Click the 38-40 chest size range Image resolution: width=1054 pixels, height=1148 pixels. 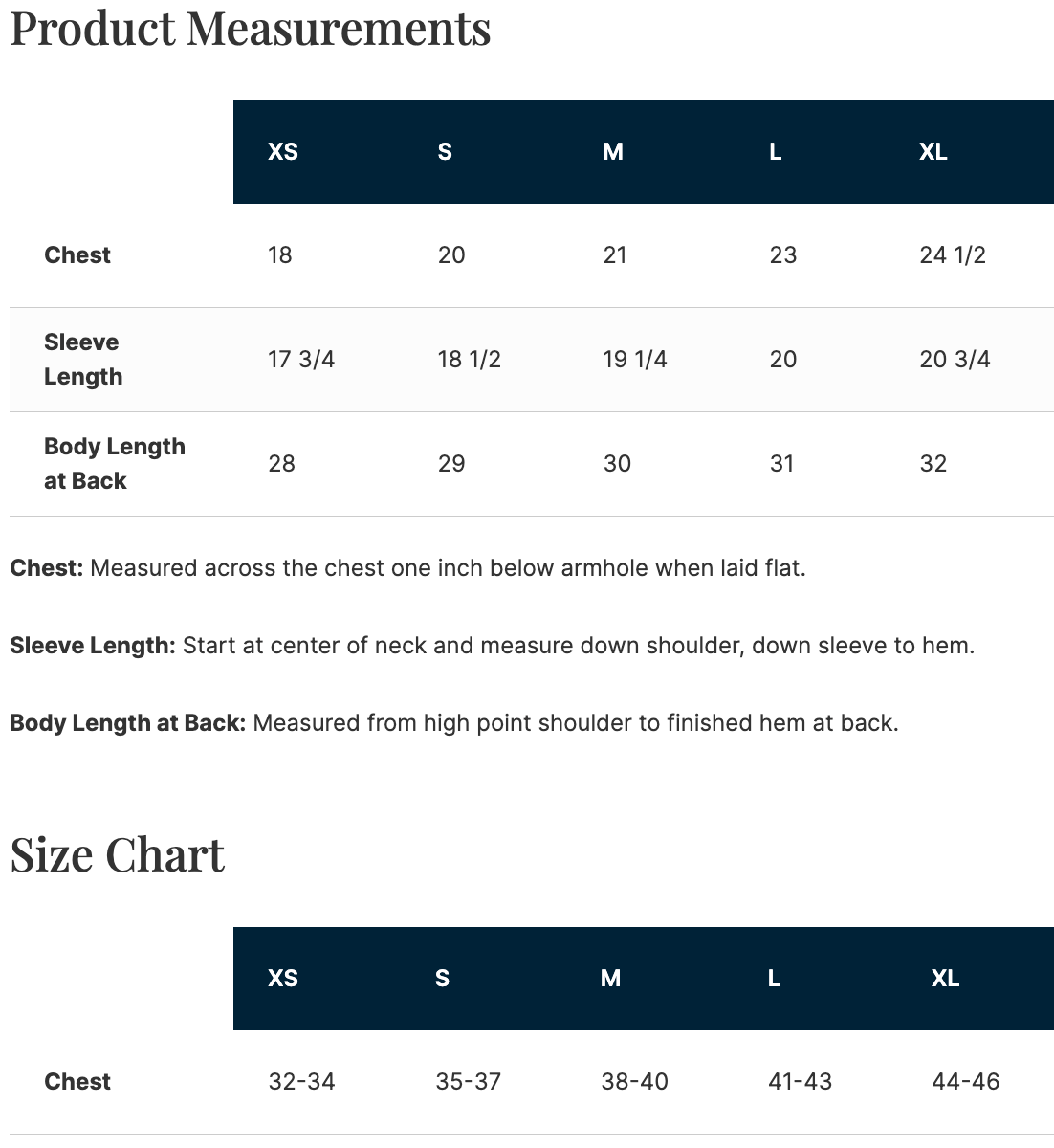[635, 1082]
